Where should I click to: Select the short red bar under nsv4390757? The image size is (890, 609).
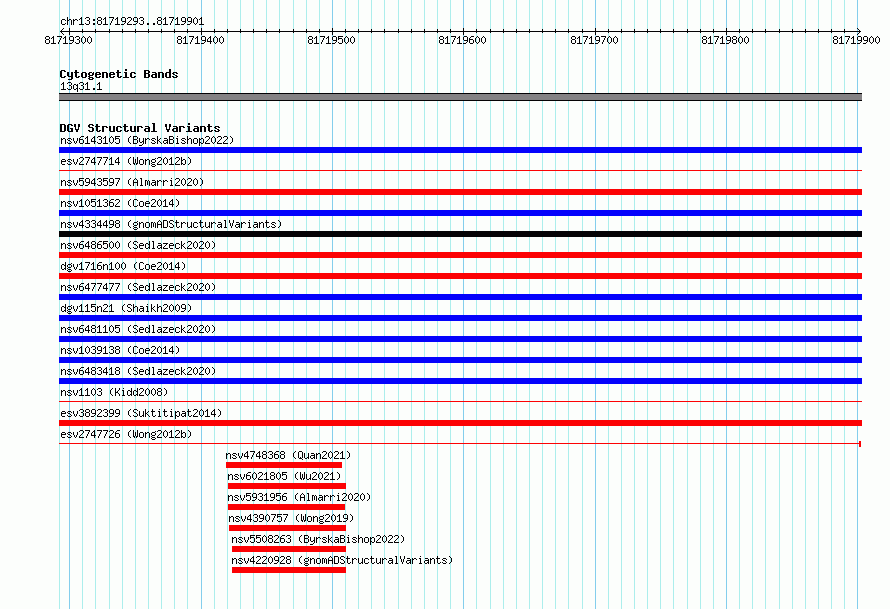287,528
